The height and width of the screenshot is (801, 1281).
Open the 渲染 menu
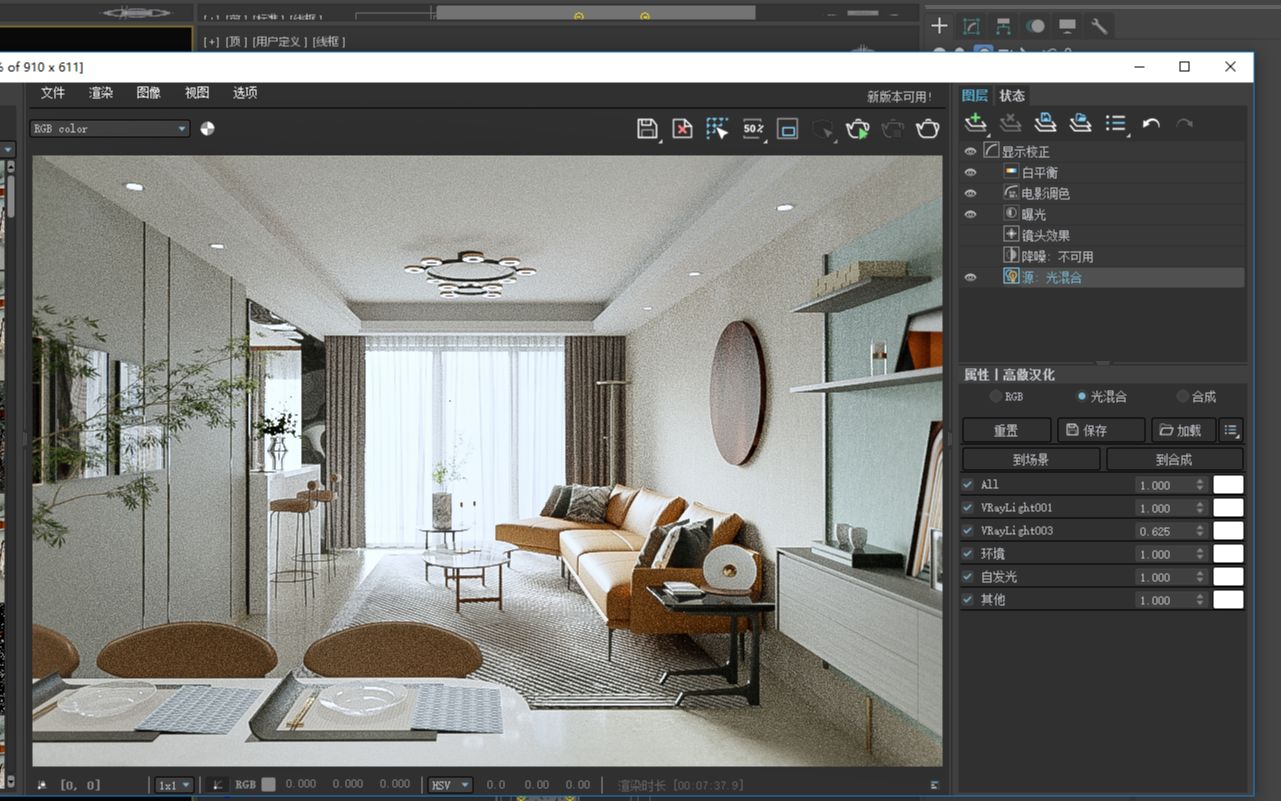[x=100, y=92]
